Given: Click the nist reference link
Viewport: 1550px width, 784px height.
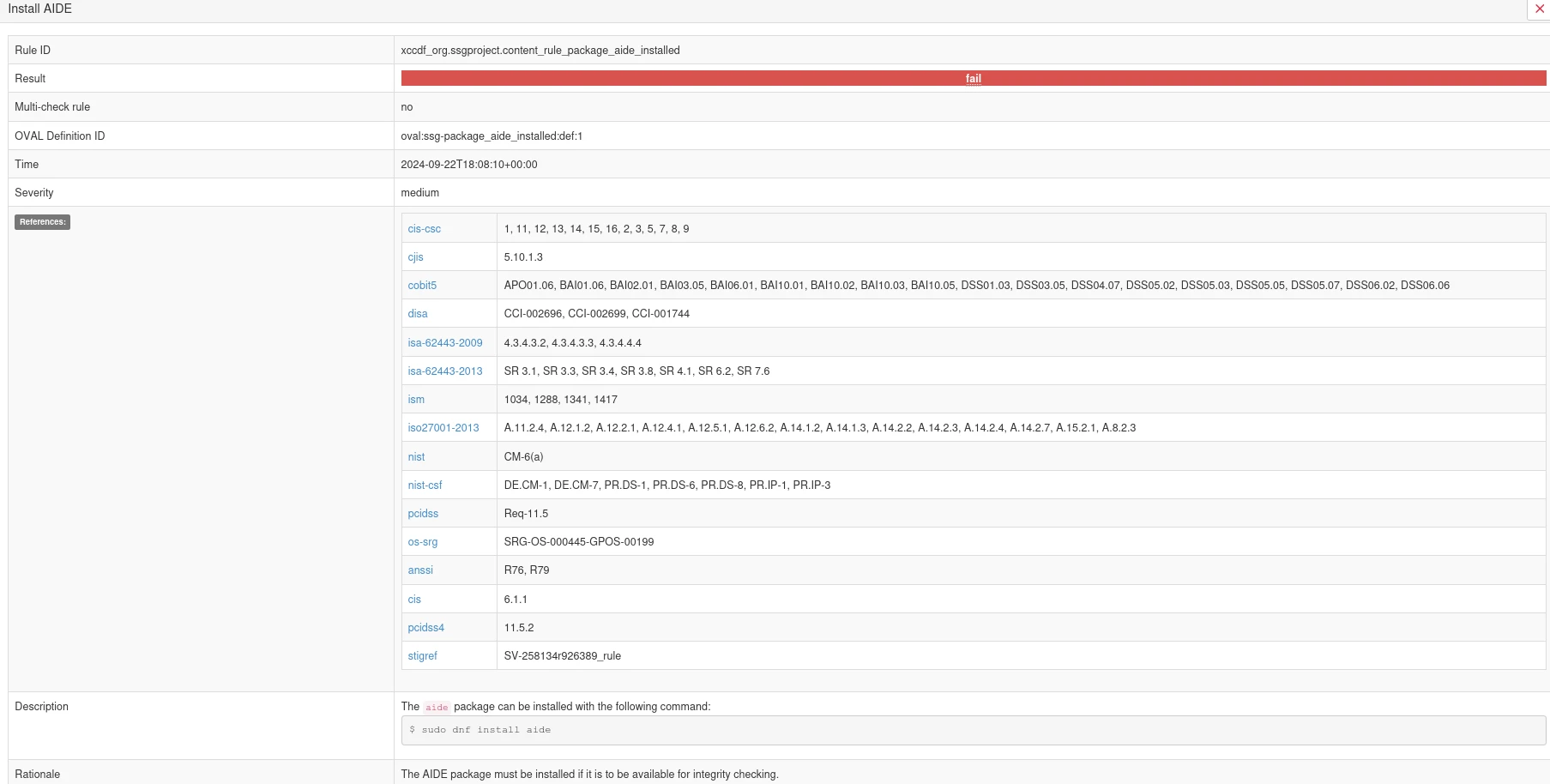Looking at the screenshot, I should tap(416, 457).
